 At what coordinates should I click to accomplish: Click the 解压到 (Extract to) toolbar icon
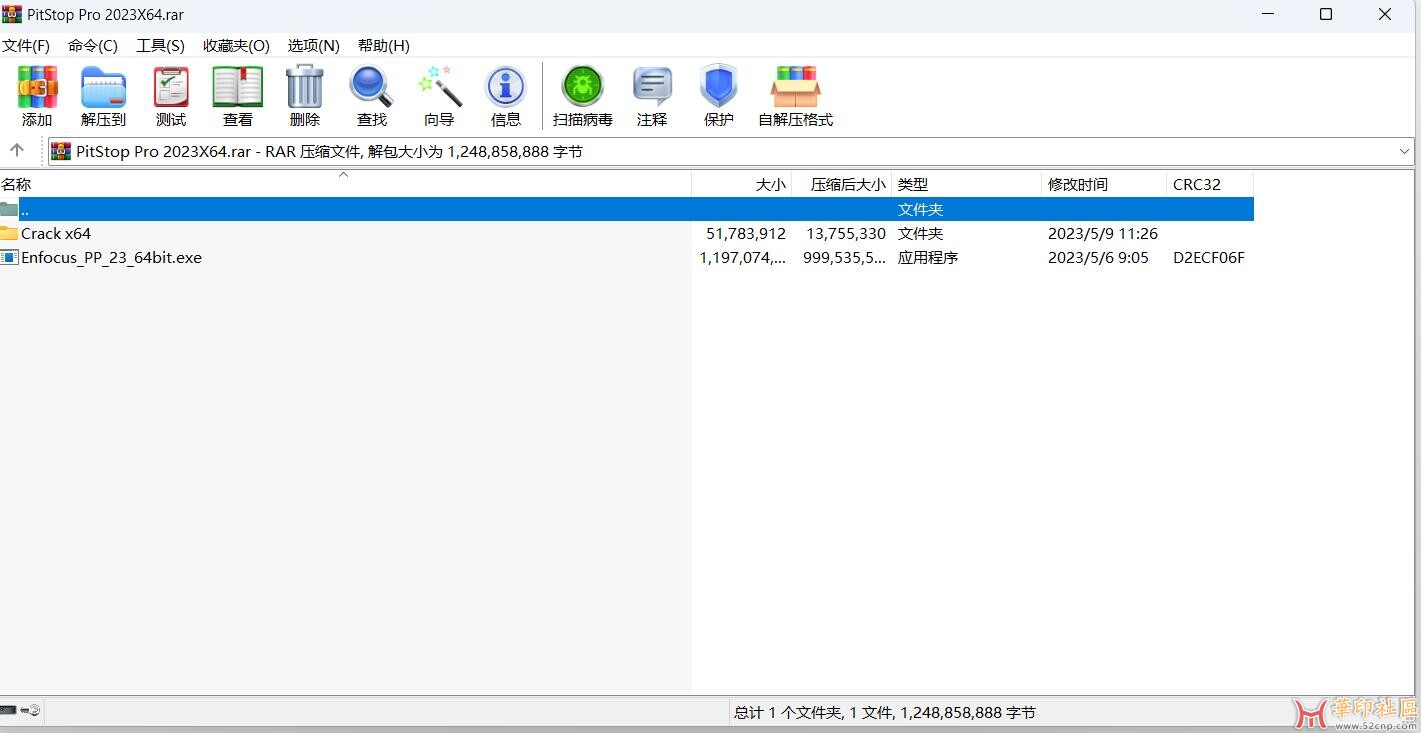coord(103,88)
